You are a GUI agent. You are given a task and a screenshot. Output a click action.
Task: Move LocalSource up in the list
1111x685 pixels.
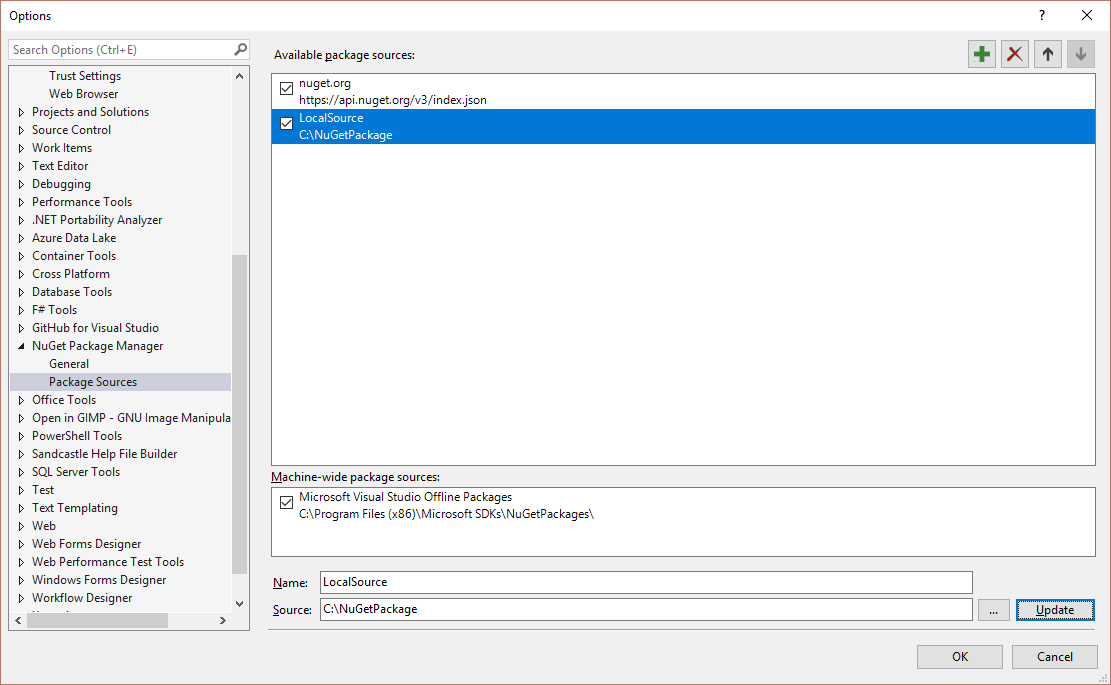pos(1047,54)
